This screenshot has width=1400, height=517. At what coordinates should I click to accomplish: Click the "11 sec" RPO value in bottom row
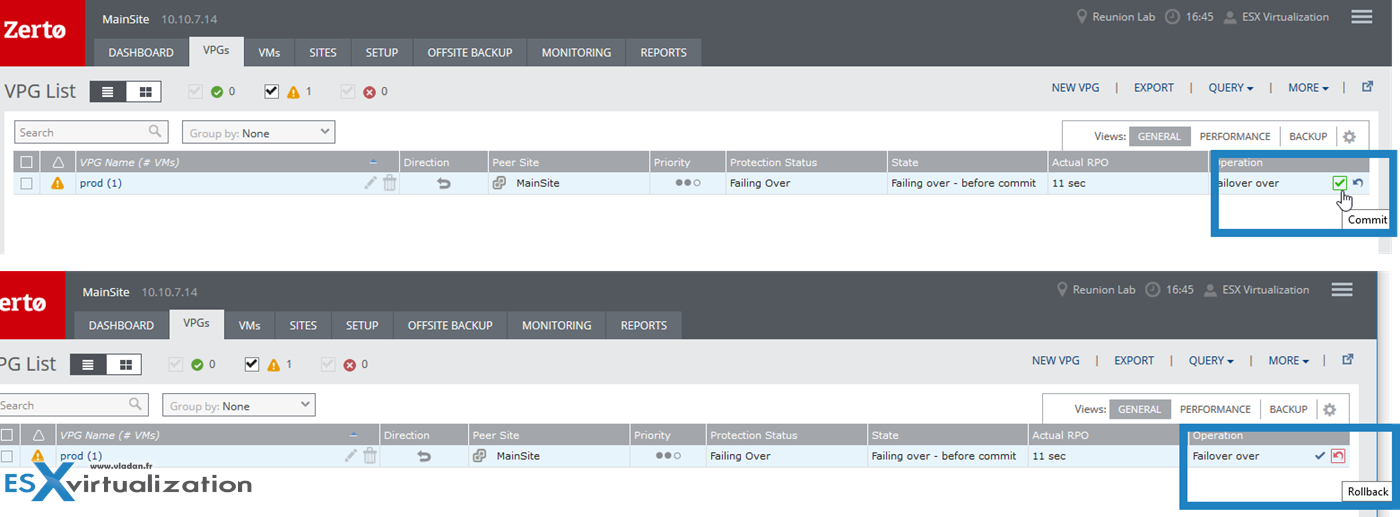click(x=1048, y=456)
